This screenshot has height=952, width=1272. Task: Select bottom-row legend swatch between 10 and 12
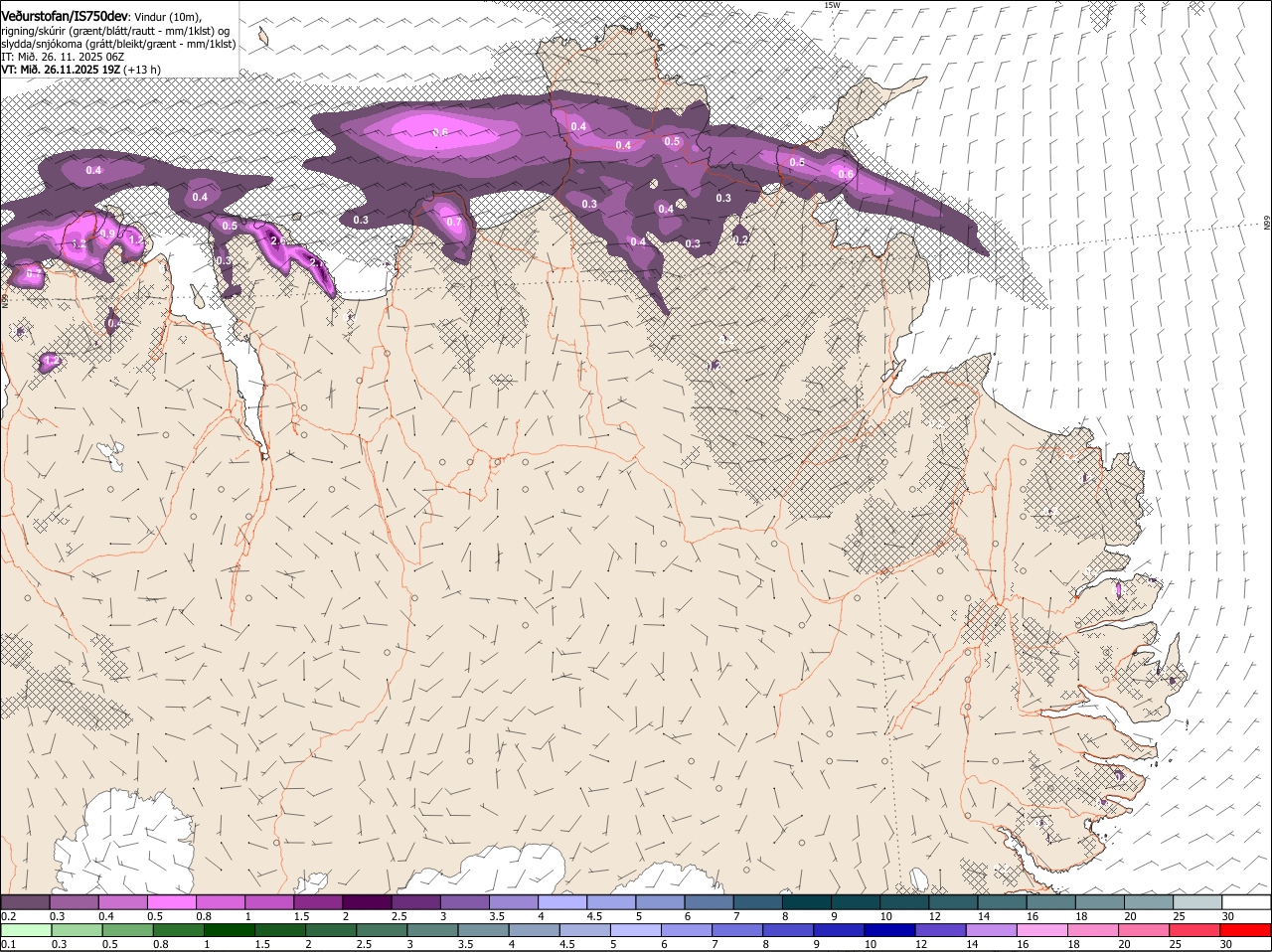[x=888, y=930]
